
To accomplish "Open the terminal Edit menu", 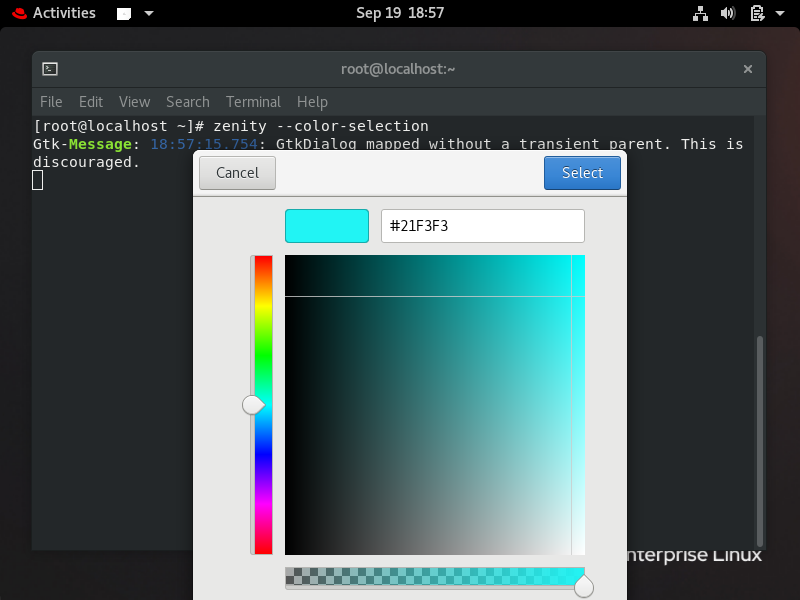I will 91,102.
